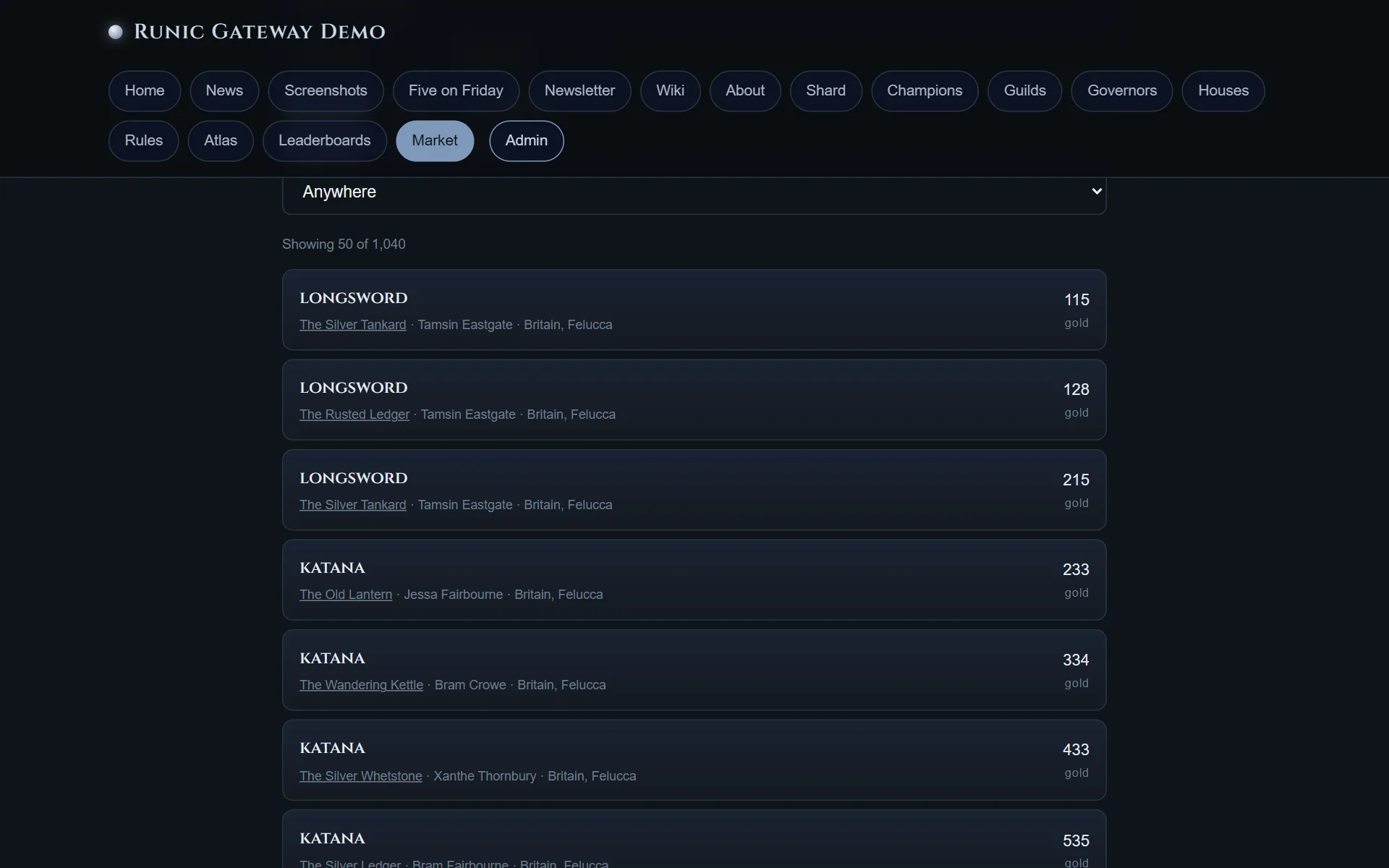The height and width of the screenshot is (868, 1389).
Task: Navigate to Five on Friday
Action: point(456,91)
